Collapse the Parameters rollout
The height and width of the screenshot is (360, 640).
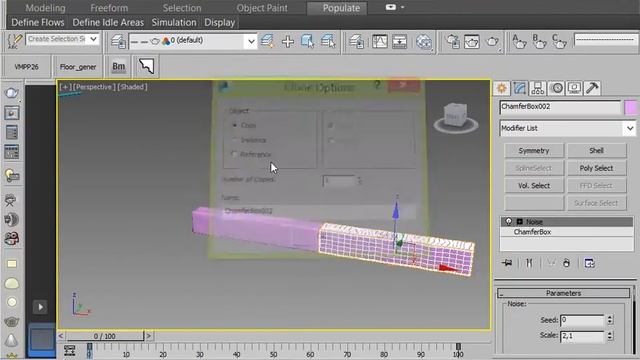[563, 293]
